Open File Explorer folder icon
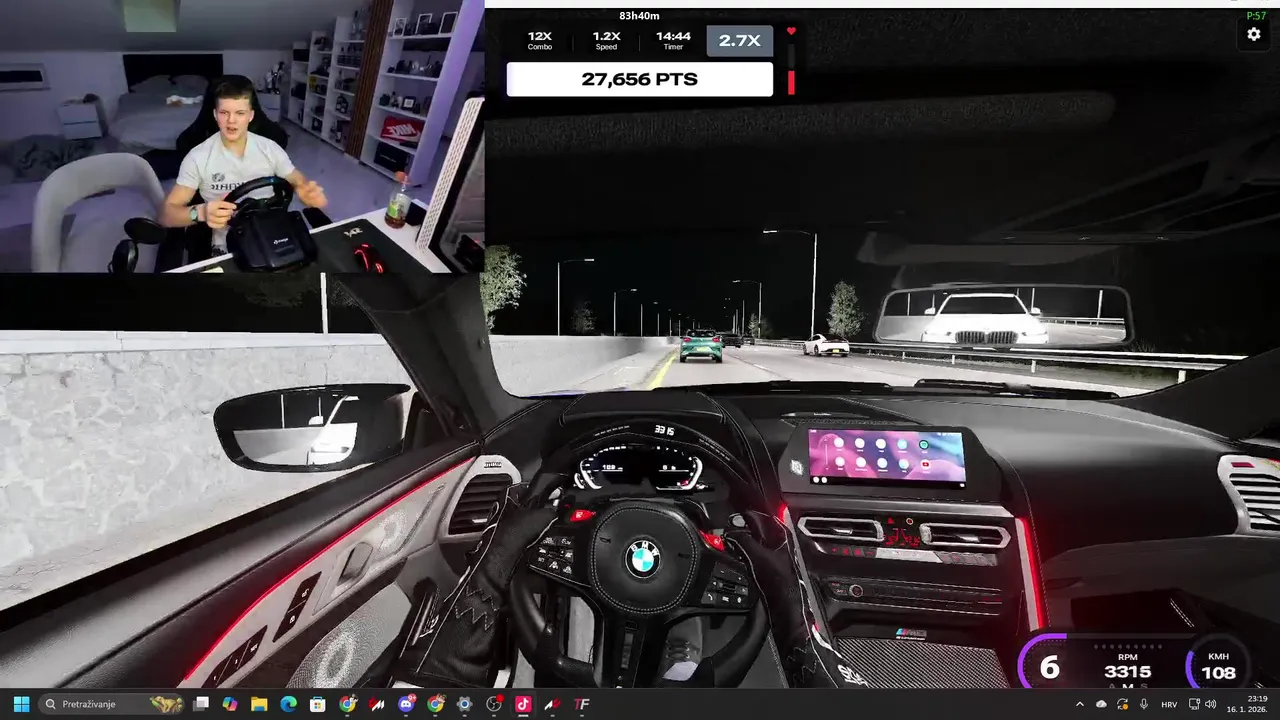Screen dimensions: 1280x720 (x=259, y=704)
